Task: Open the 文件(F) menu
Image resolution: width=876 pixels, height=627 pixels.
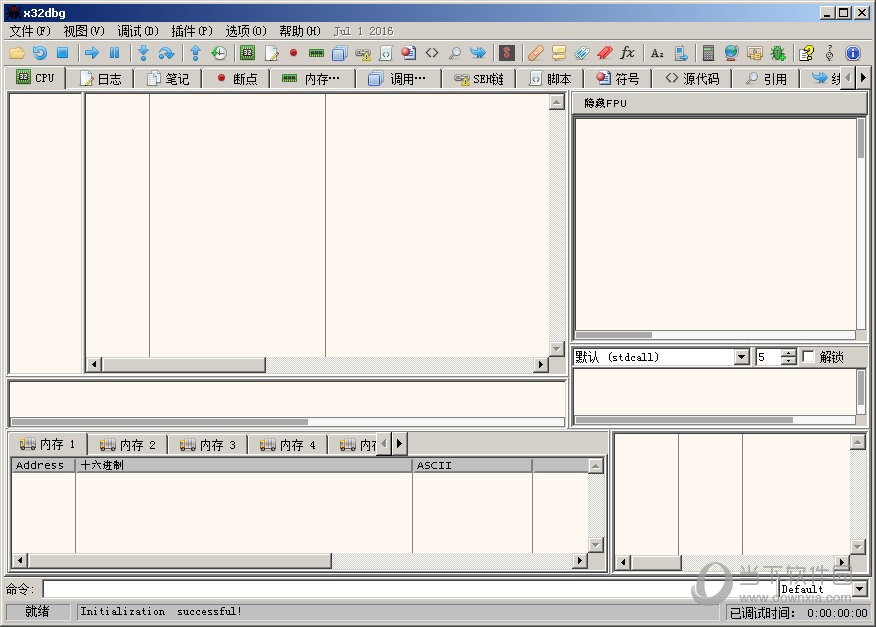Action: (x=30, y=31)
